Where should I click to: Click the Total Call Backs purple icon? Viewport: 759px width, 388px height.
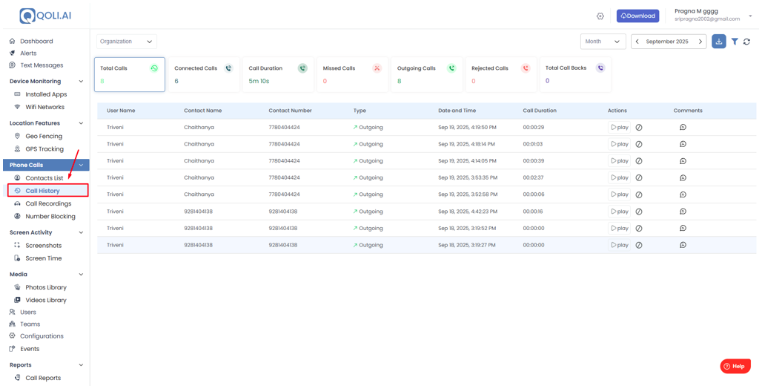pyautogui.click(x=600, y=68)
